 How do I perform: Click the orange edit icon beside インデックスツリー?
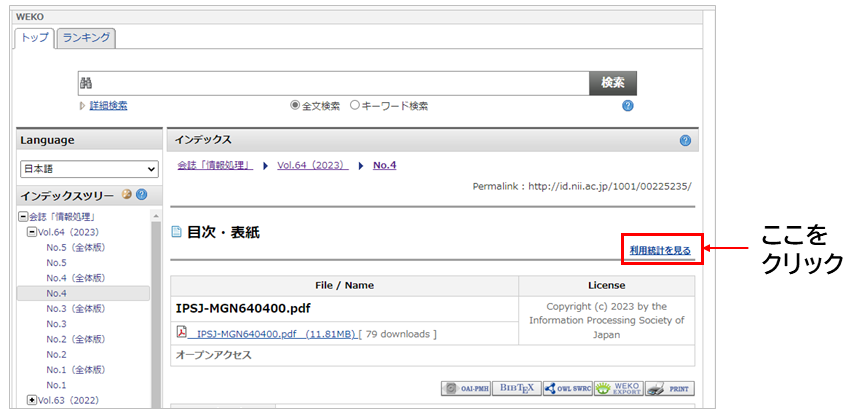pos(127,195)
